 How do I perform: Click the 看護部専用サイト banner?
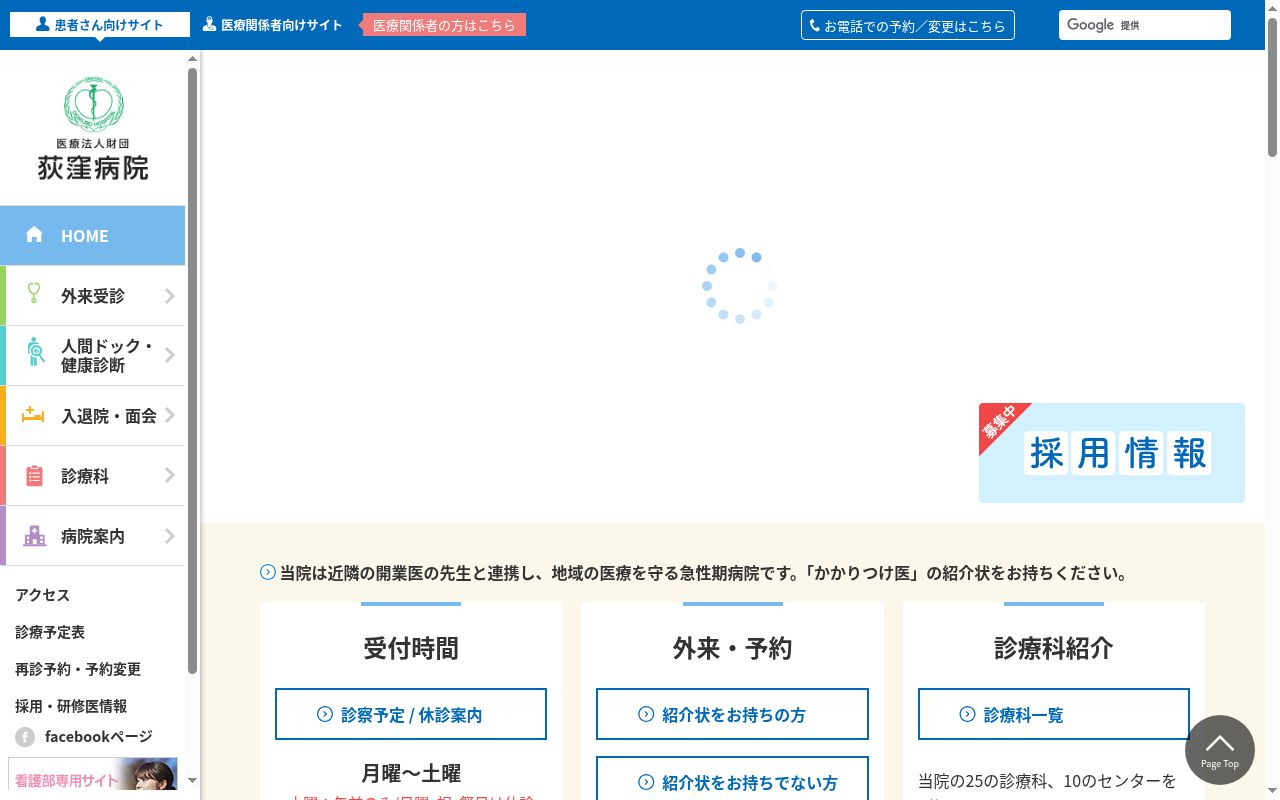[93, 774]
